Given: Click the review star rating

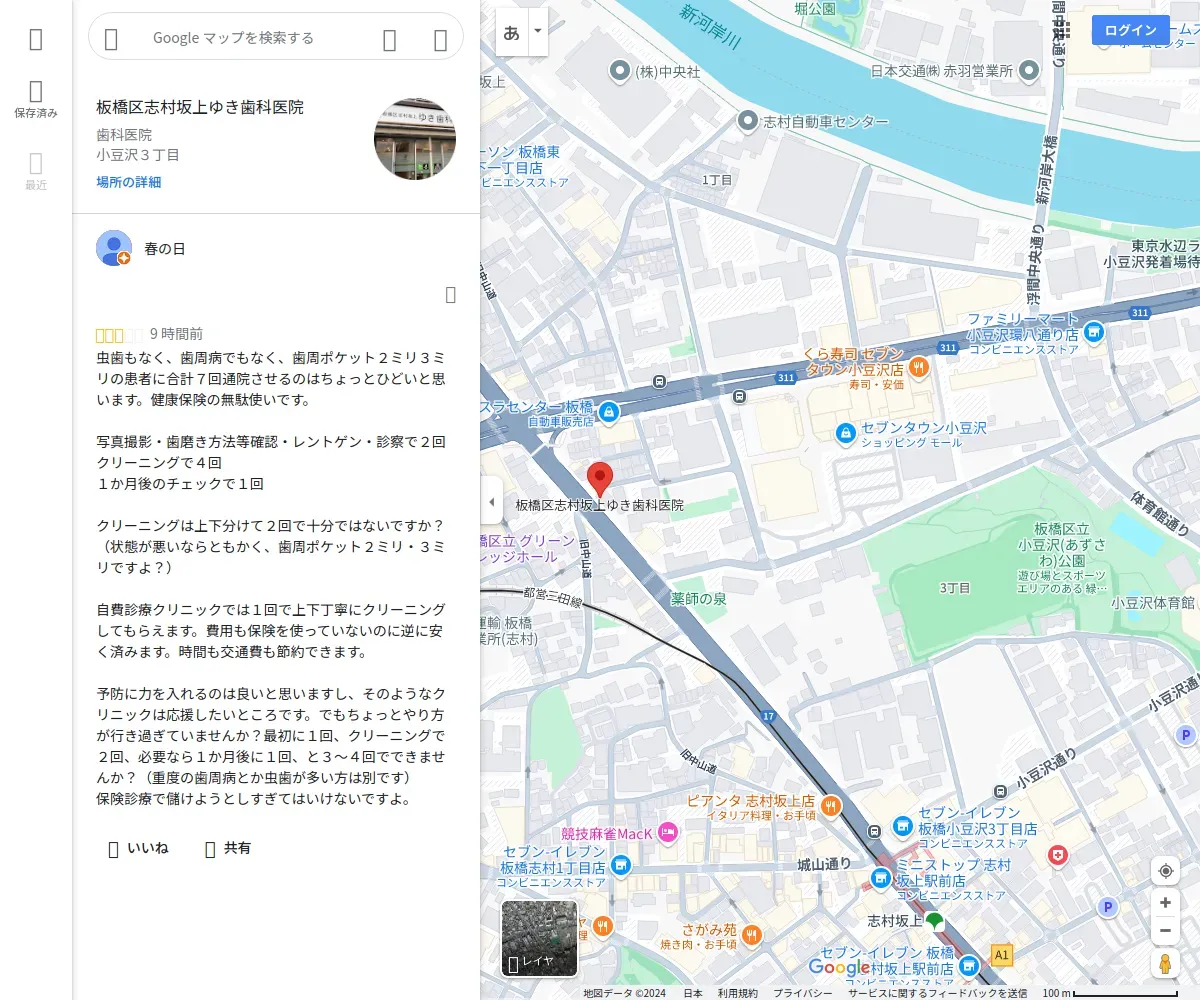Looking at the screenshot, I should click(x=119, y=335).
